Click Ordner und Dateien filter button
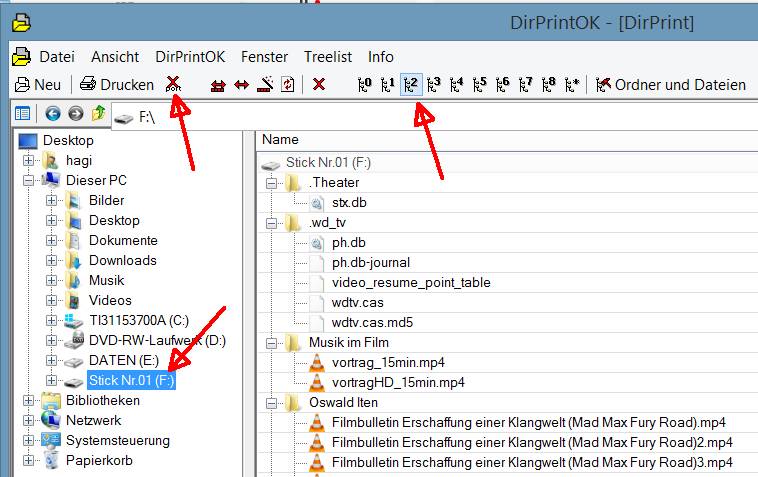 pyautogui.click(x=671, y=85)
